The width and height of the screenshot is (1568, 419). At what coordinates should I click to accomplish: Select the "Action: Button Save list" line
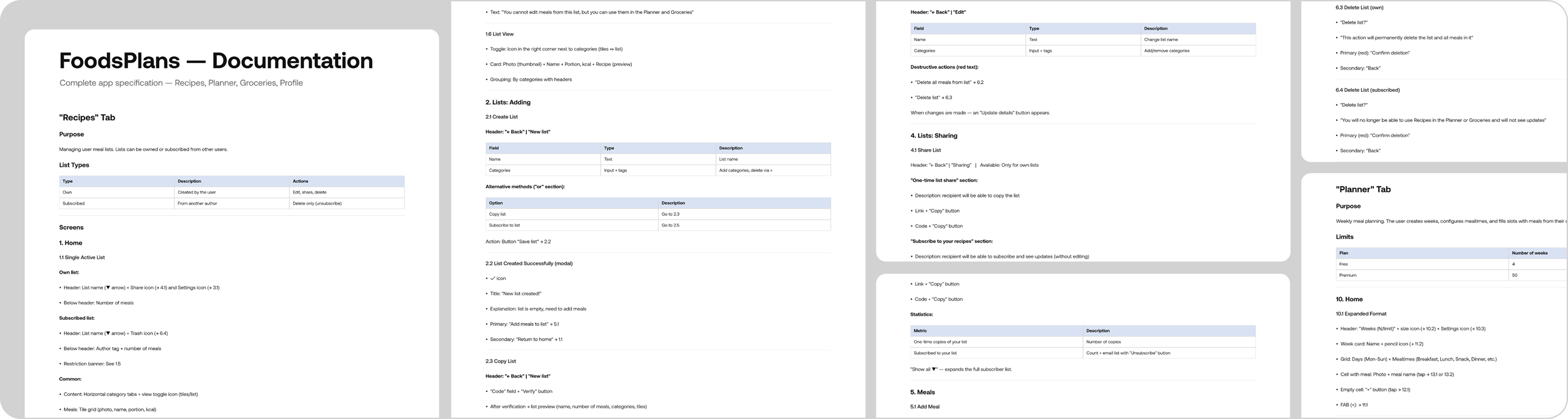[518, 241]
